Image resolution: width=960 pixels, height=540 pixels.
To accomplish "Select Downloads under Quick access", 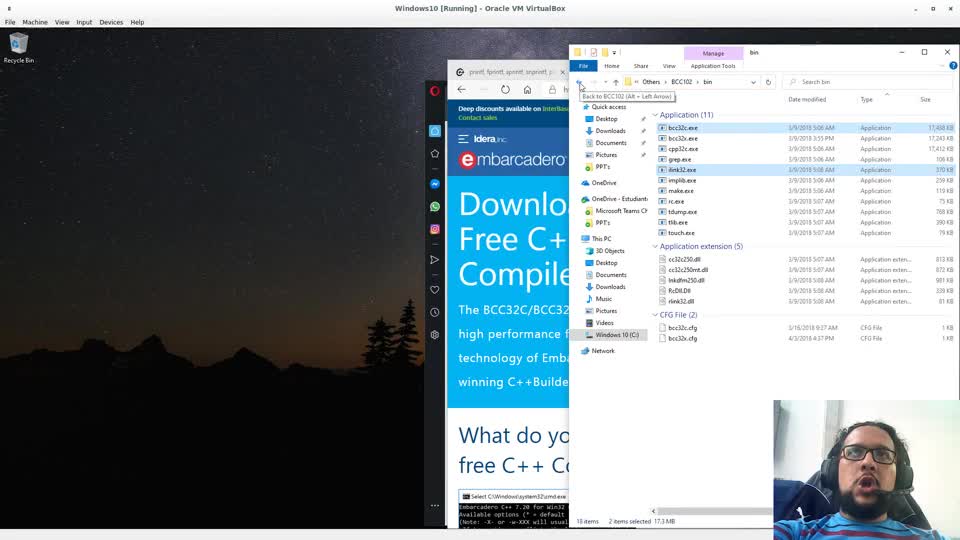I will pyautogui.click(x=610, y=131).
